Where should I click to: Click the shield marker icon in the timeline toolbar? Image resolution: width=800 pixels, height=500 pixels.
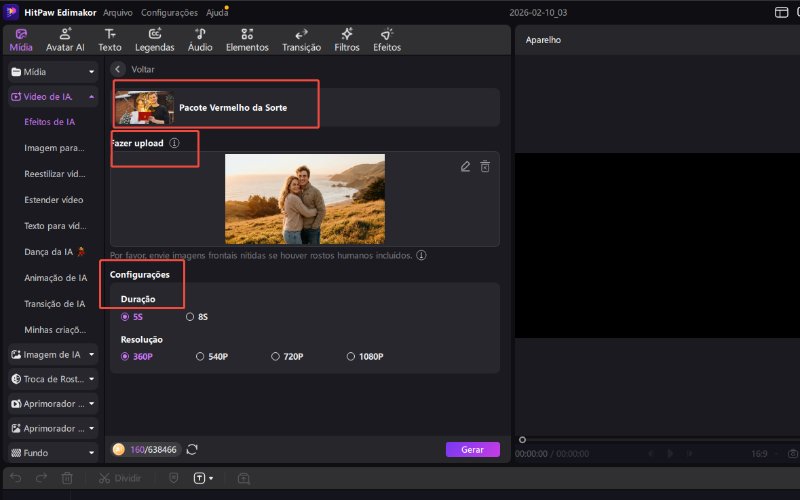pyautogui.click(x=173, y=478)
